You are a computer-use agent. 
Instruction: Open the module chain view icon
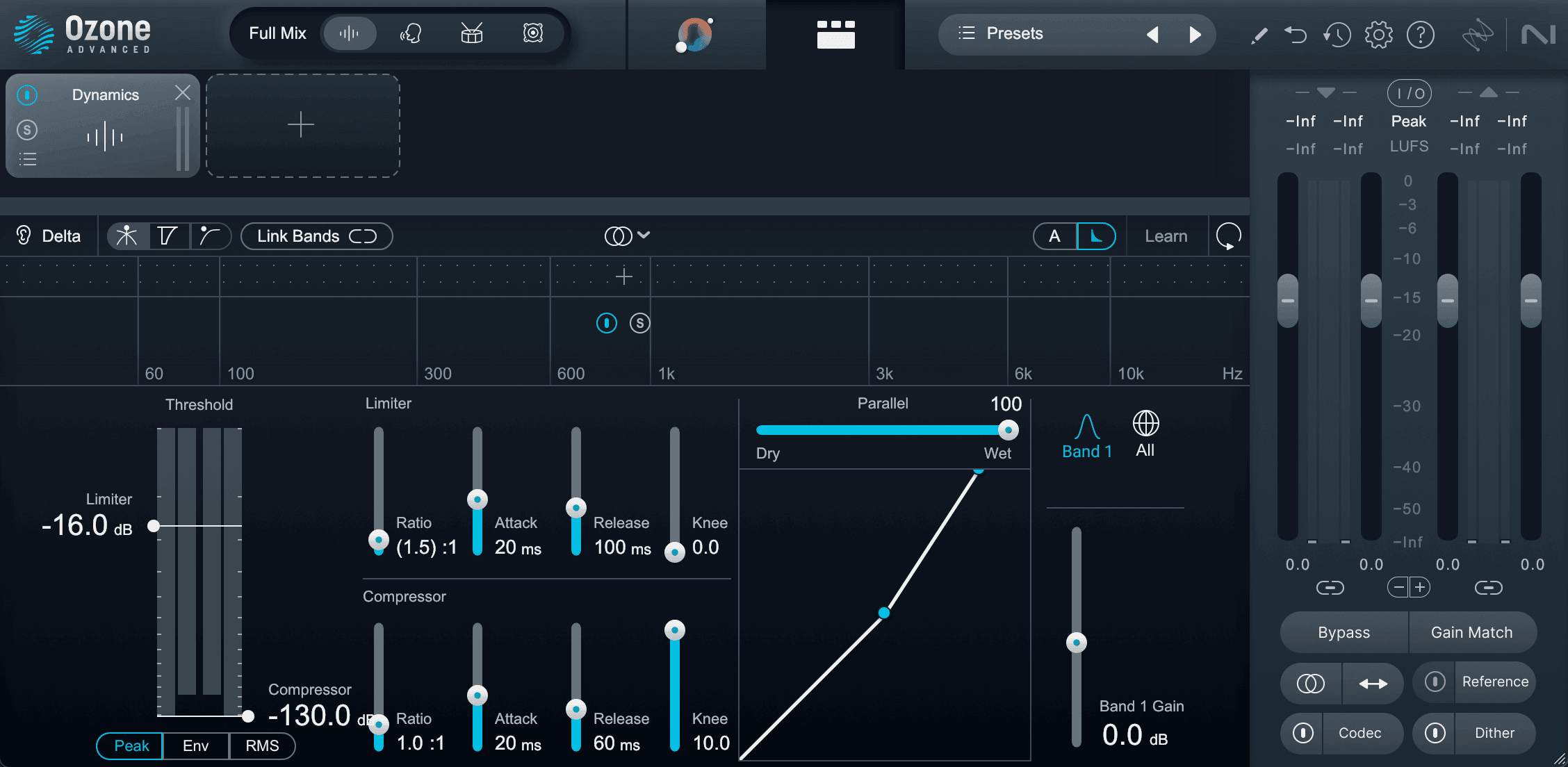835,34
